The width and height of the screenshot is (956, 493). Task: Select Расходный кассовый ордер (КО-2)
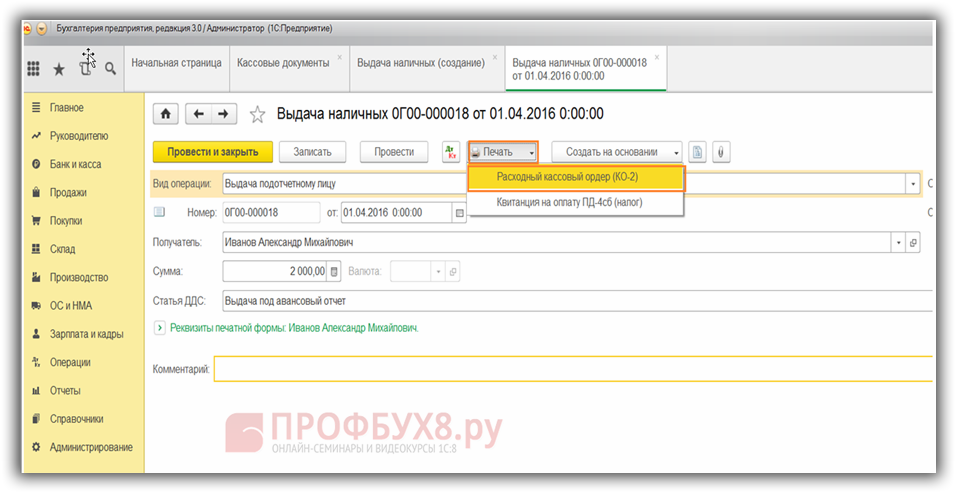[x=574, y=177]
